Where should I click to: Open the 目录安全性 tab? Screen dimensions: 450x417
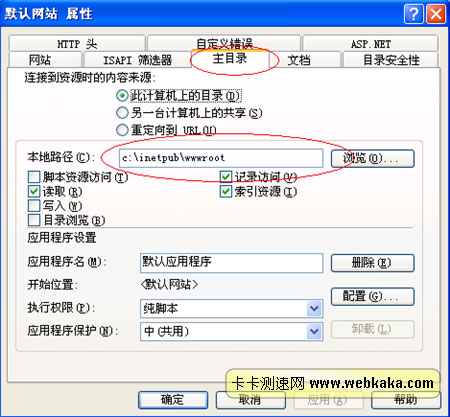point(391,60)
